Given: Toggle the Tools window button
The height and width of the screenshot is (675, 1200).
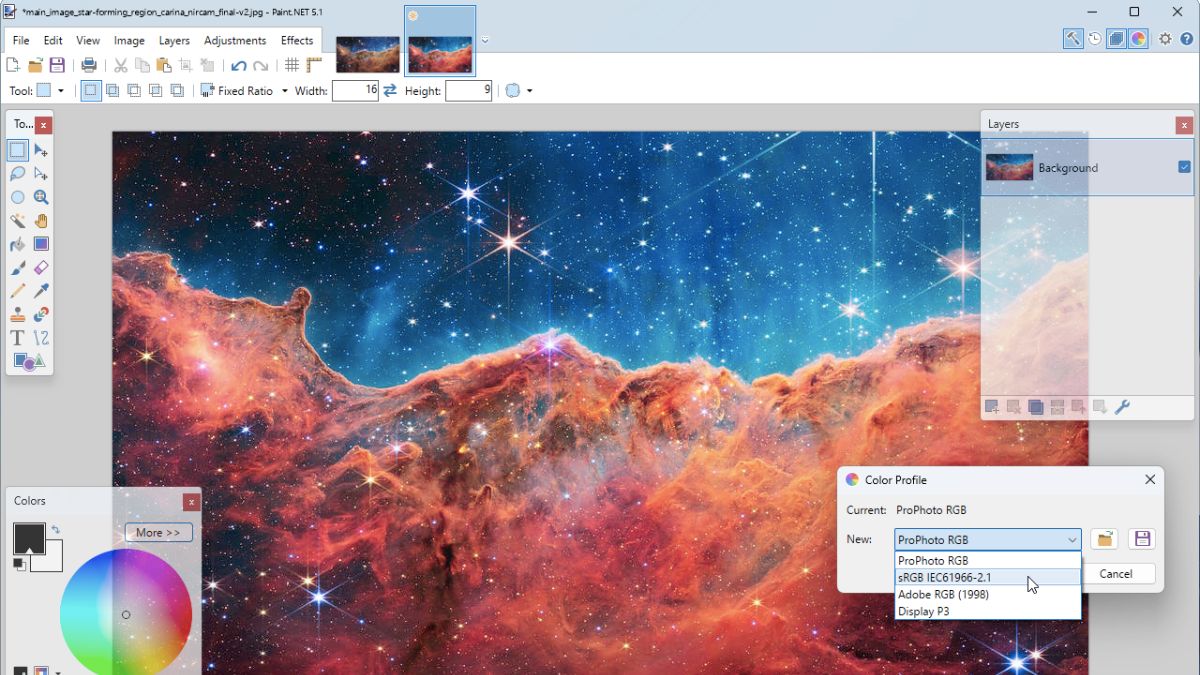Looking at the screenshot, I should [x=1073, y=39].
